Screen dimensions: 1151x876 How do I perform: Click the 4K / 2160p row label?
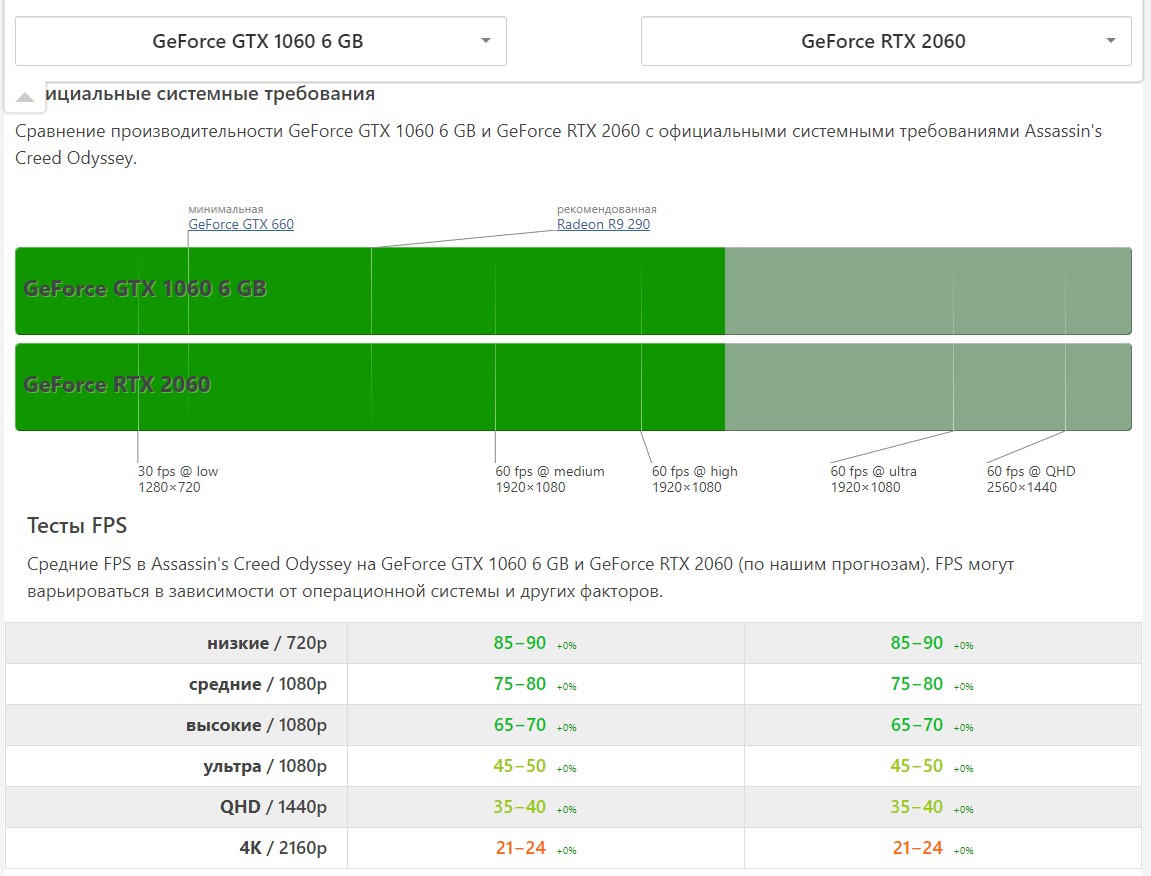282,848
